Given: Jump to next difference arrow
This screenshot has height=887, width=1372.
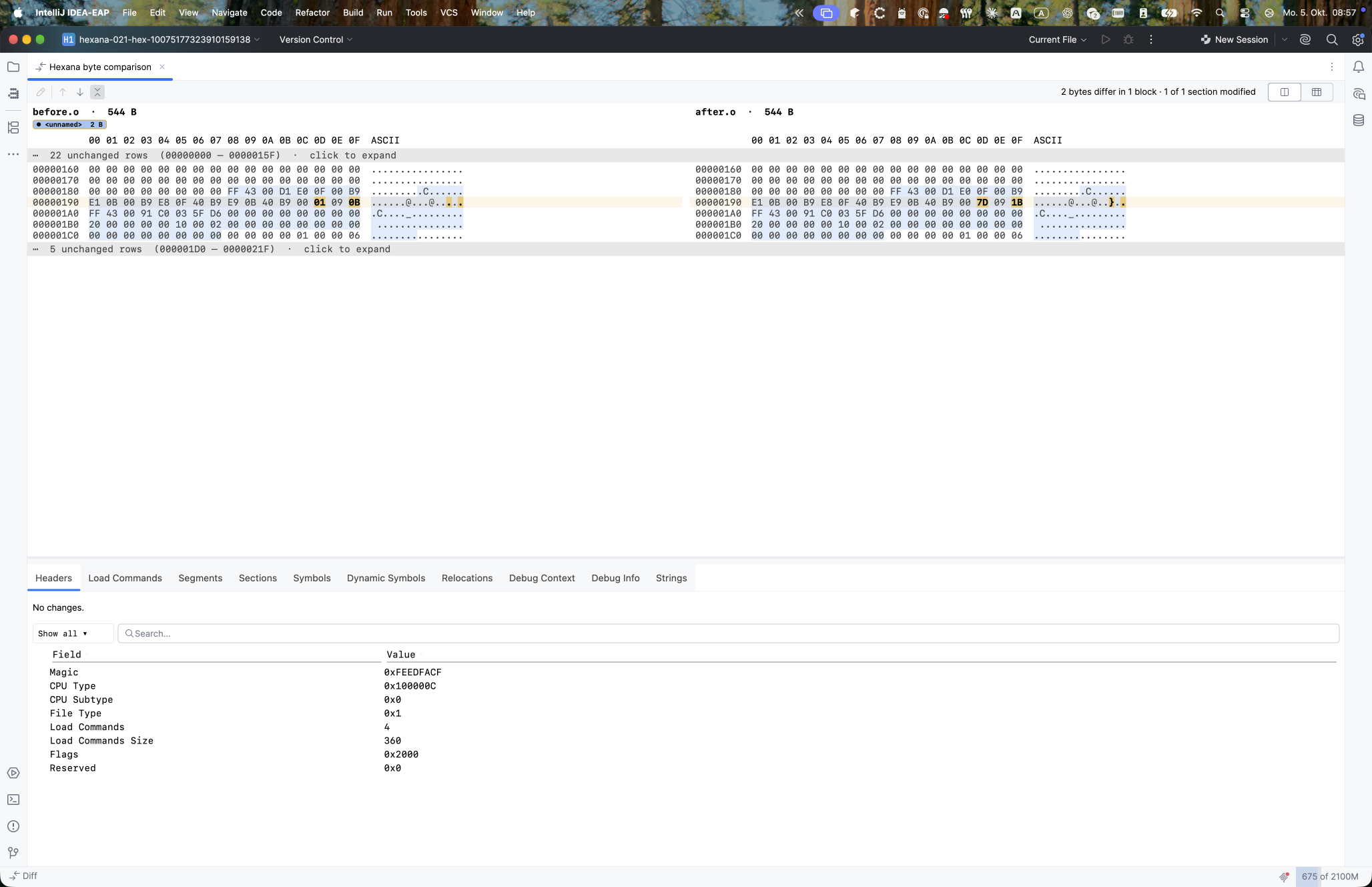Looking at the screenshot, I should [80, 92].
